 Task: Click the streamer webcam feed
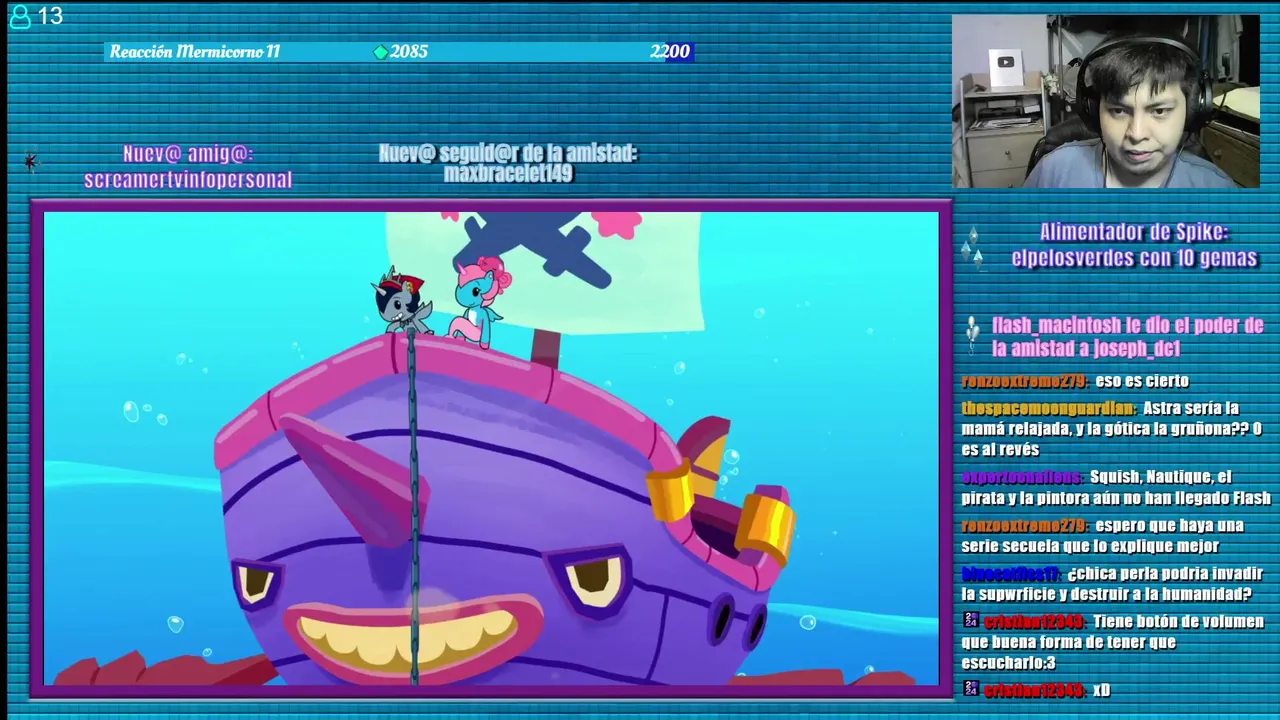(x=1106, y=101)
